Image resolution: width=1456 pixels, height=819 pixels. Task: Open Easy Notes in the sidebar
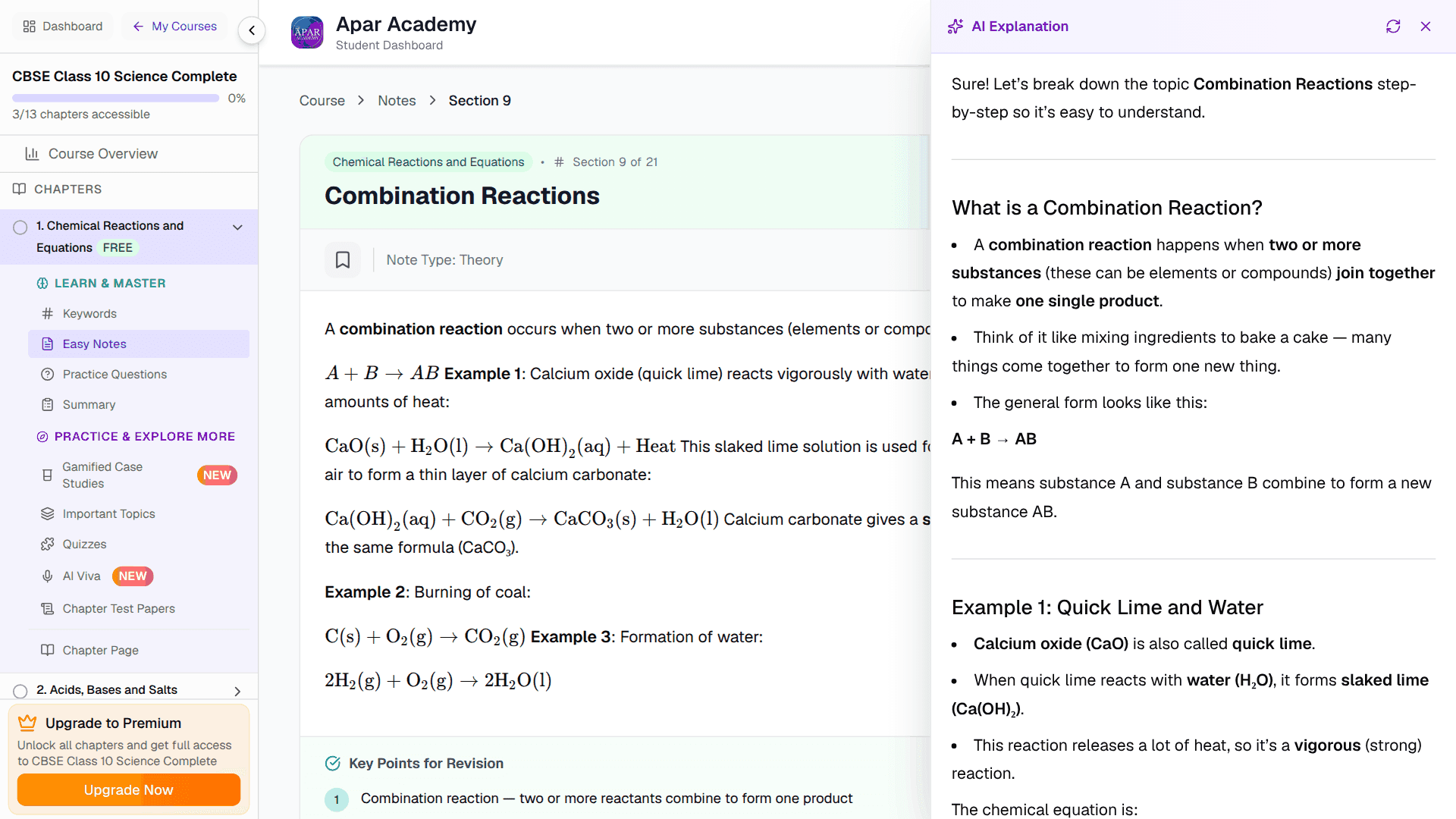[x=139, y=344]
